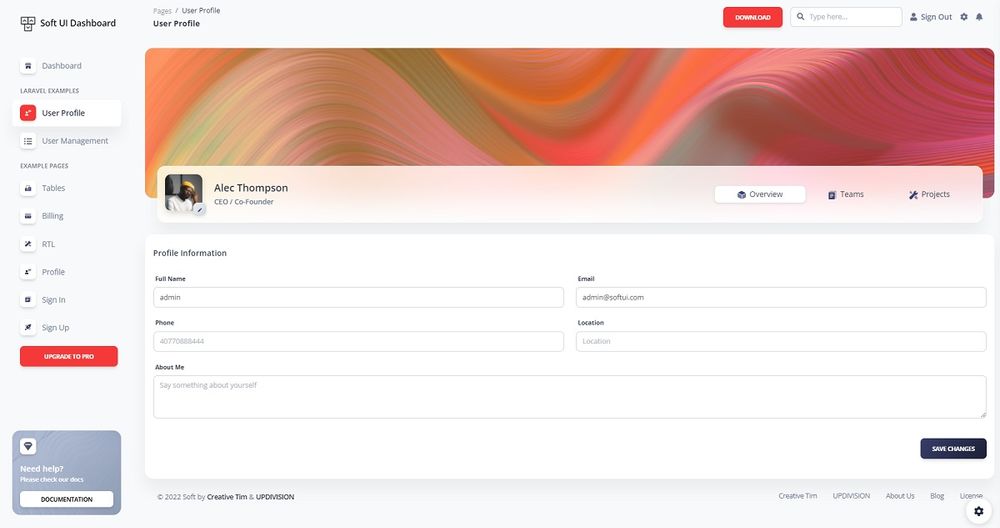Click the tools icon beside Projects
Image resolution: width=1000 pixels, height=528 pixels.
(913, 194)
